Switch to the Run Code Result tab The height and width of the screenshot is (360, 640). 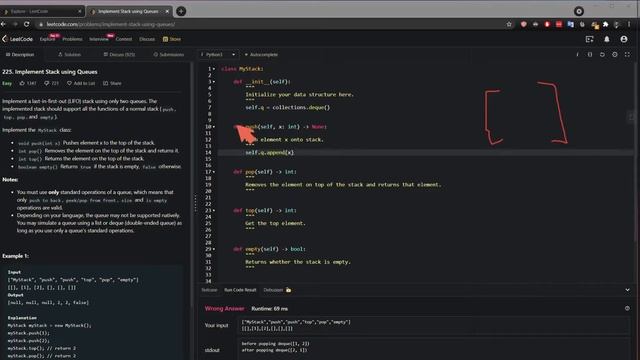[240, 290]
